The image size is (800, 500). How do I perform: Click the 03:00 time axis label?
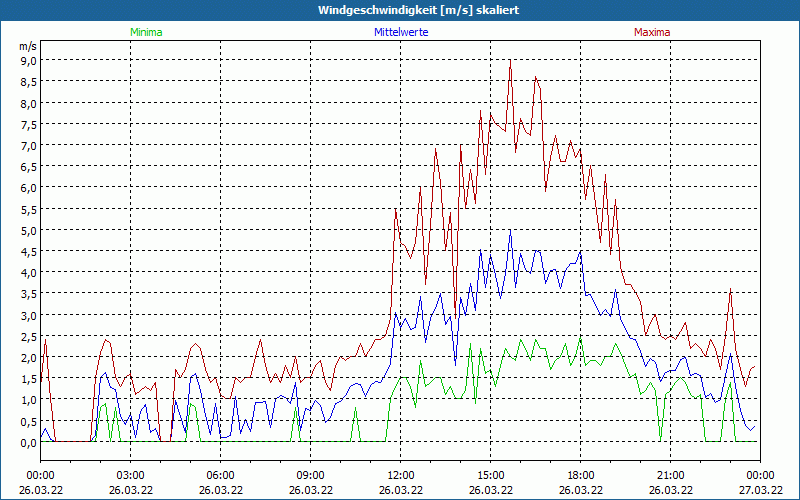click(x=130, y=475)
